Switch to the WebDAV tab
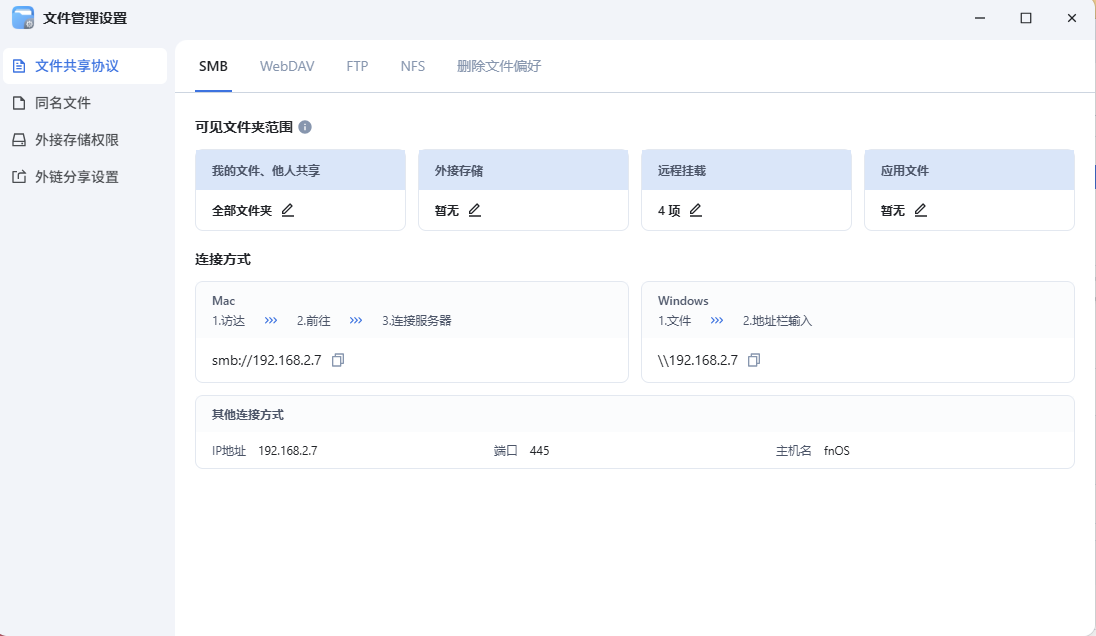The image size is (1096, 636). (x=287, y=66)
